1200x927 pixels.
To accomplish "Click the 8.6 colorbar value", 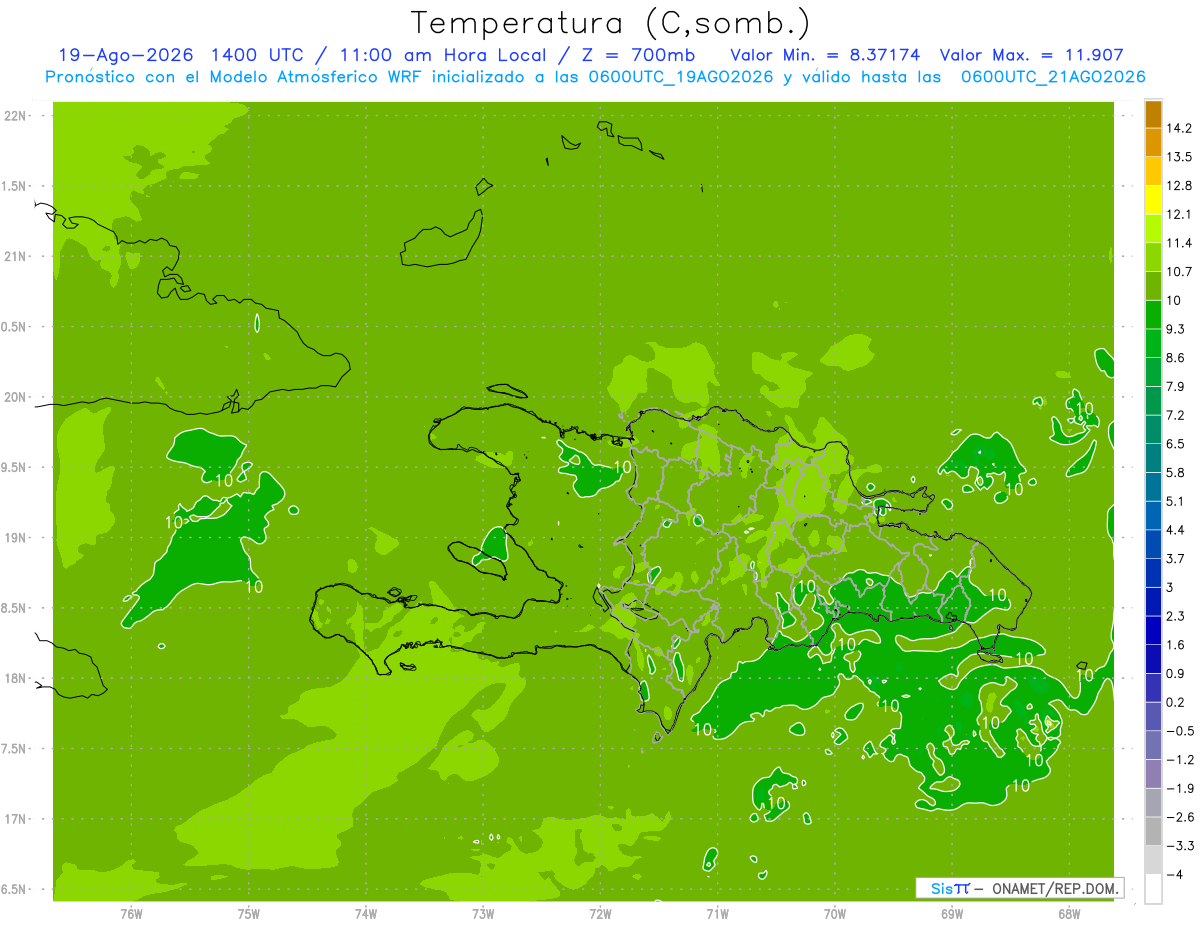I will pyautogui.click(x=1176, y=358).
